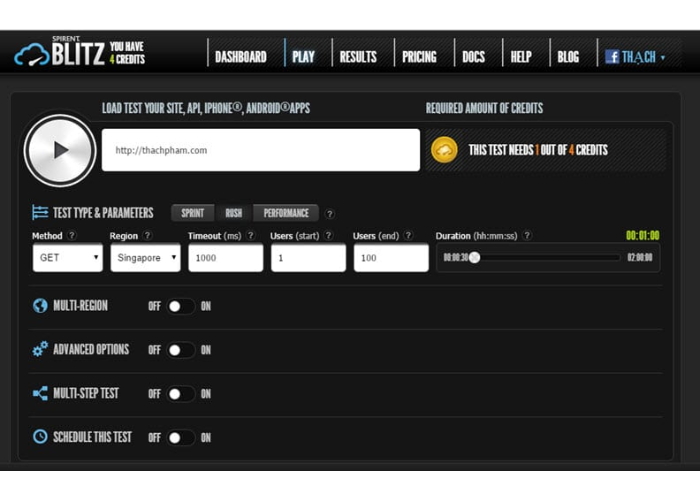700x500 pixels.
Task: Click the Users (start) field showing 1
Action: coord(308,258)
